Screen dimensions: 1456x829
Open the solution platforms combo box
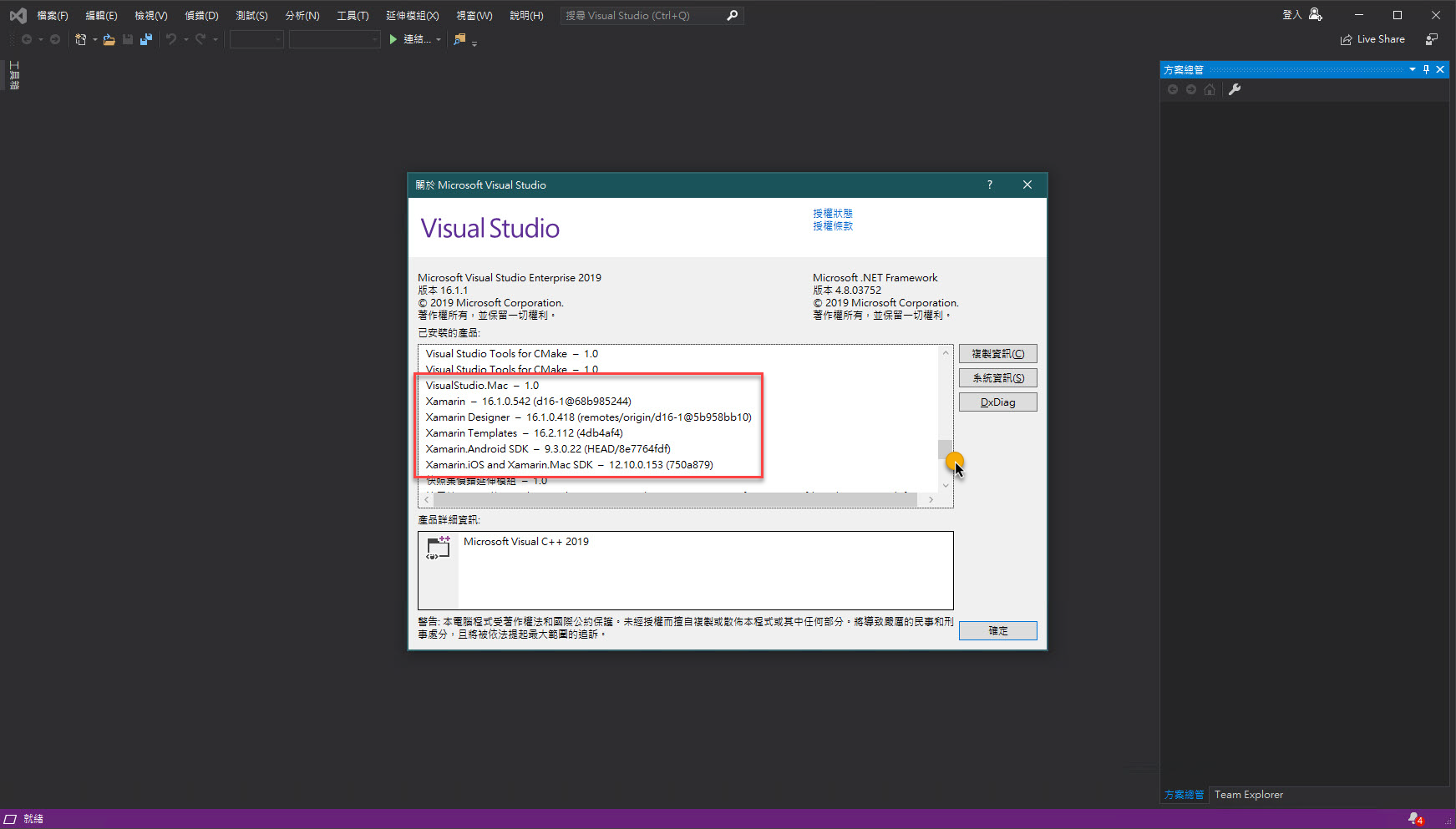coord(335,39)
